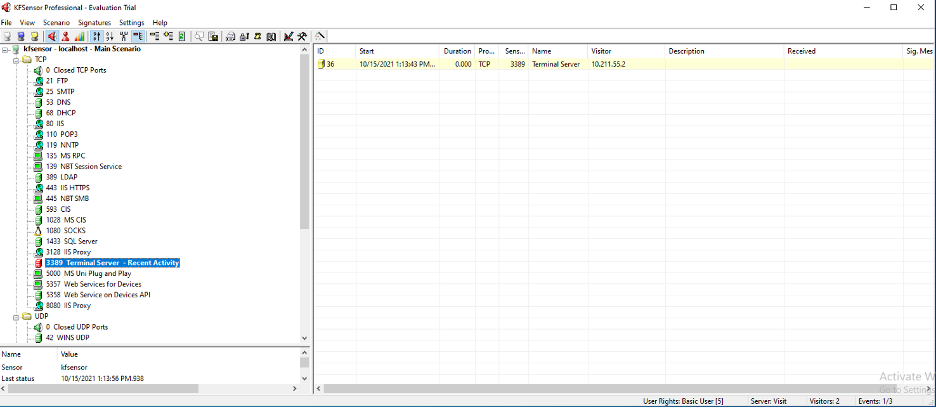Select the 25 SMTP tree item
Screen dimensions: 936x408
click(60, 91)
